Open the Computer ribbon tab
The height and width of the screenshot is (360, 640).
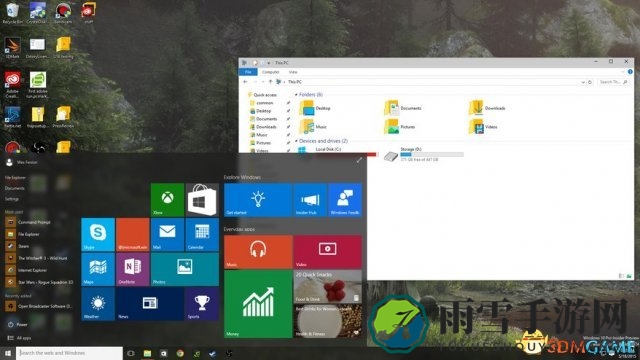click(x=271, y=72)
